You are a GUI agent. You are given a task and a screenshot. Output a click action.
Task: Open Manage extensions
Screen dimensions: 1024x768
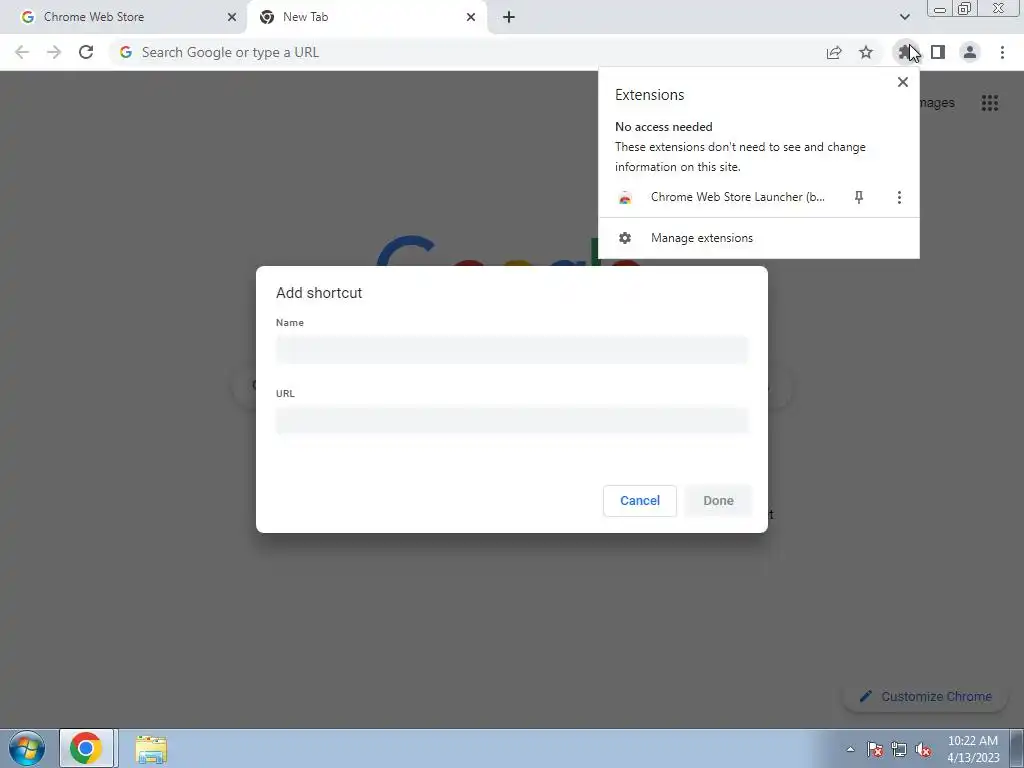point(759,238)
